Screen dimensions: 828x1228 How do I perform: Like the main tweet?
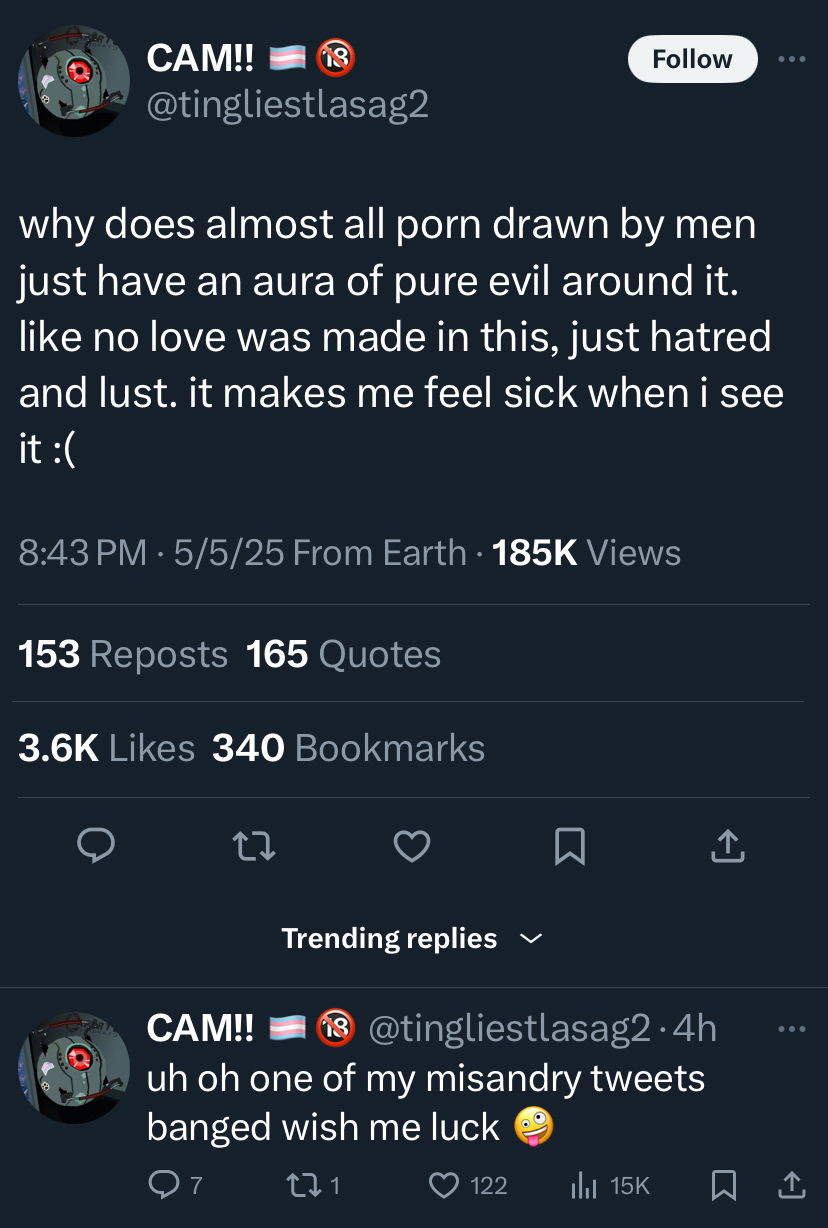pyautogui.click(x=411, y=848)
